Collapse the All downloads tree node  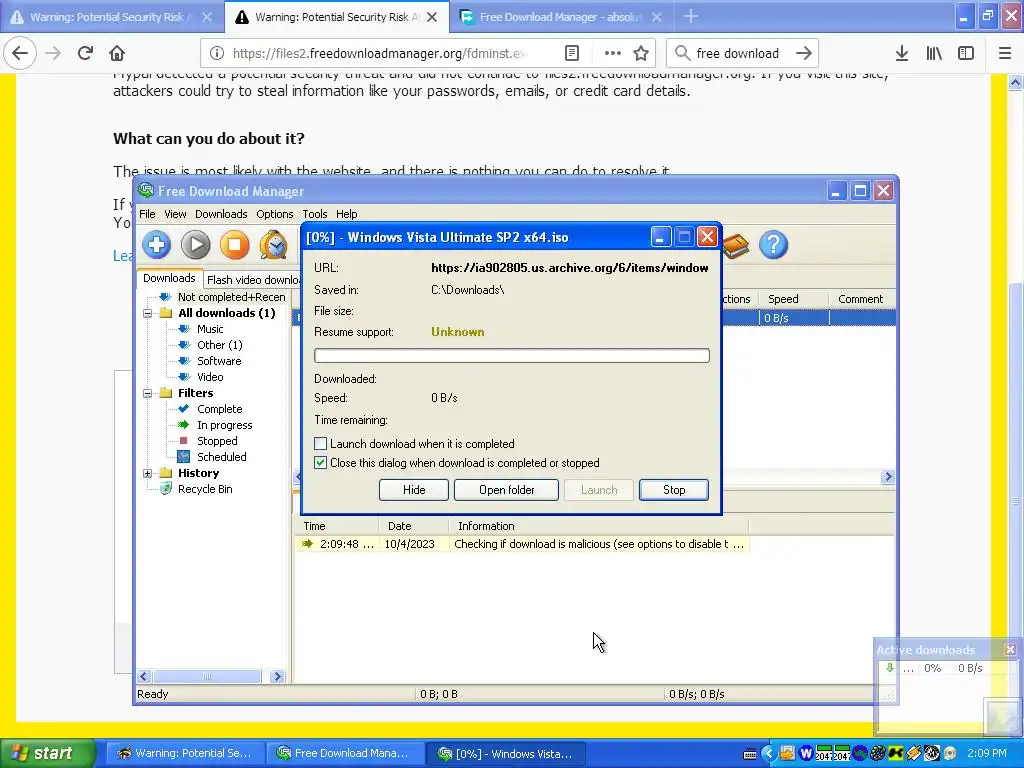[x=148, y=313]
